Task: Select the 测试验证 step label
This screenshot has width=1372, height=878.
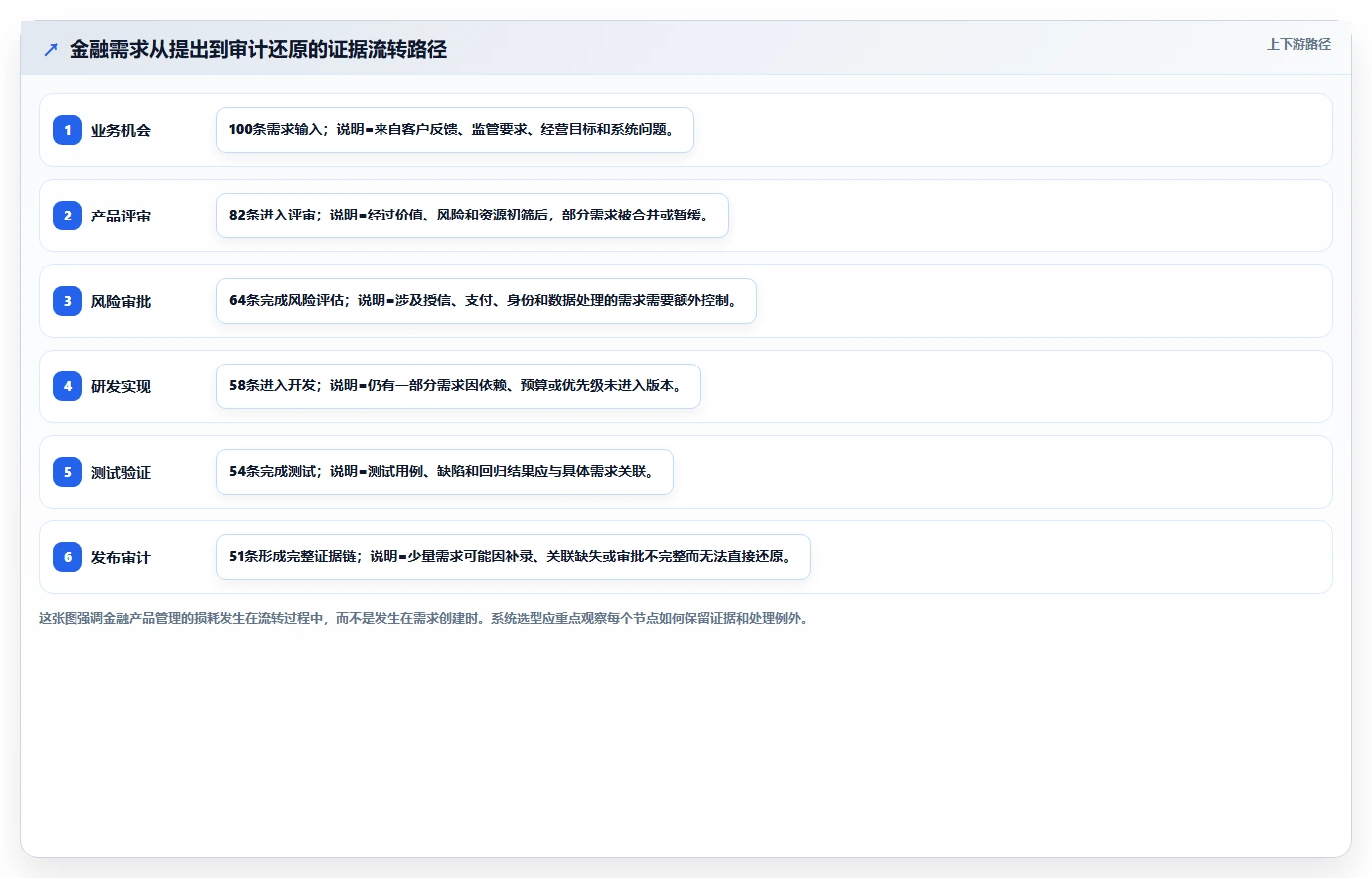Action: click(x=121, y=472)
